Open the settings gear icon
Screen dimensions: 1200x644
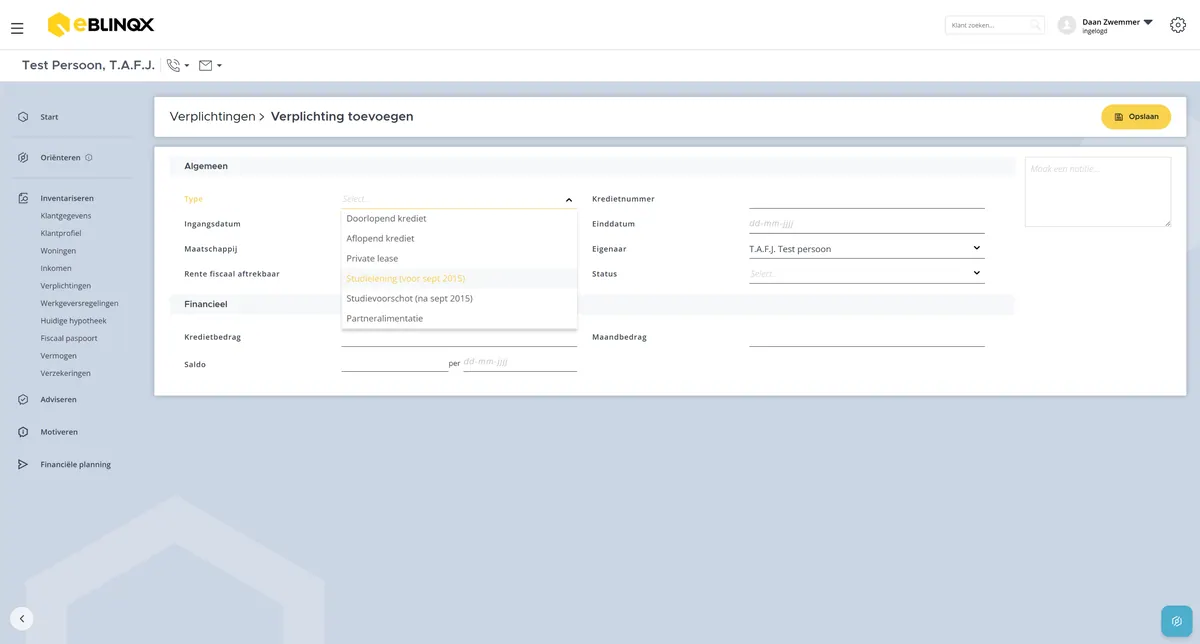(x=1177, y=25)
